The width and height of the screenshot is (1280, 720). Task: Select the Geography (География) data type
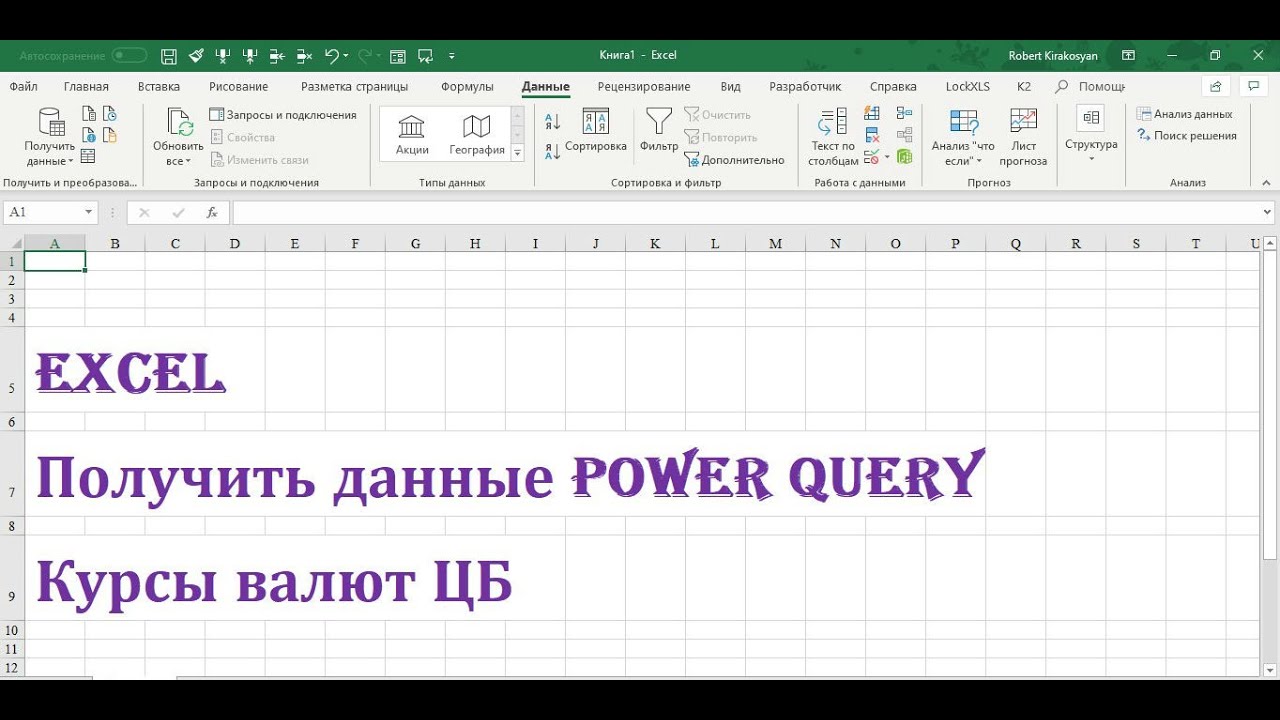(x=476, y=134)
